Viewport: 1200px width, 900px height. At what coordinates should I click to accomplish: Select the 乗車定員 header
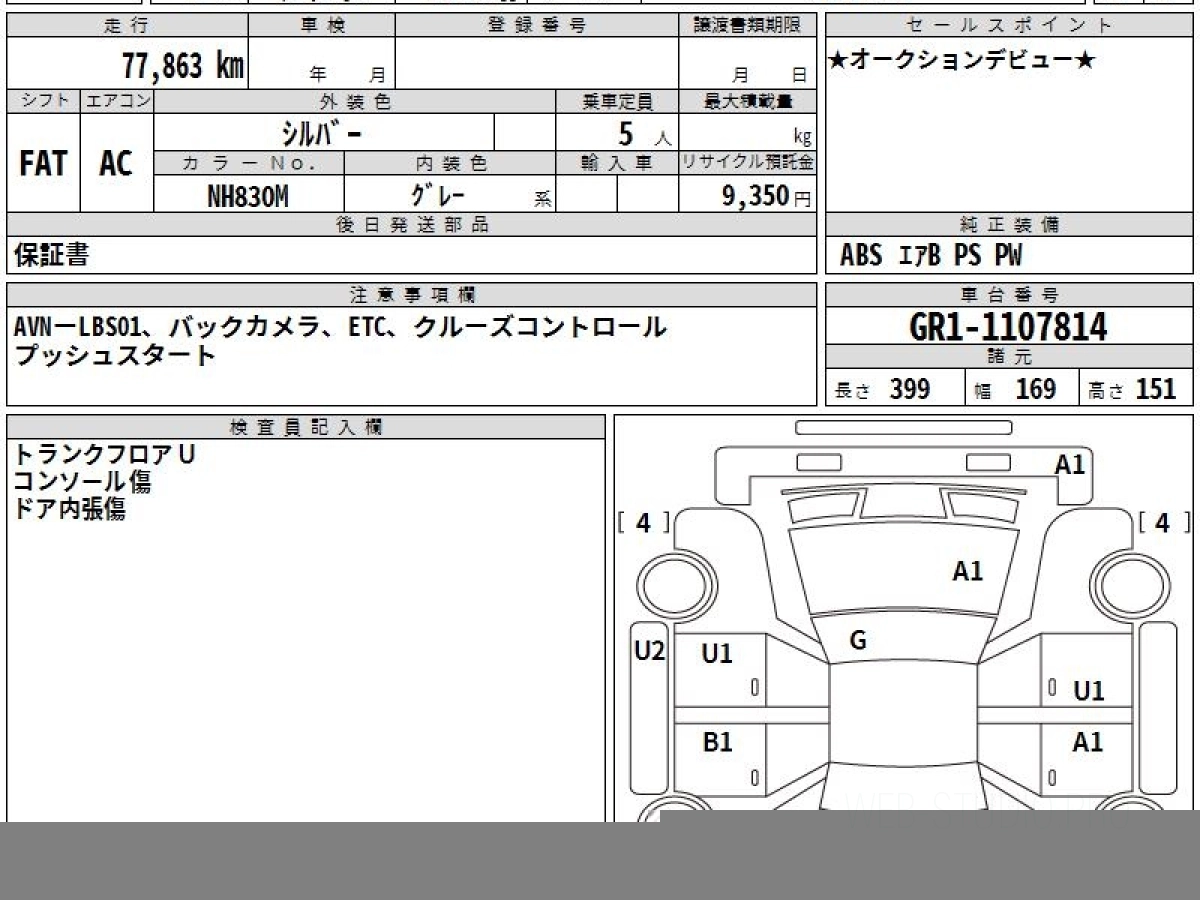(x=617, y=101)
